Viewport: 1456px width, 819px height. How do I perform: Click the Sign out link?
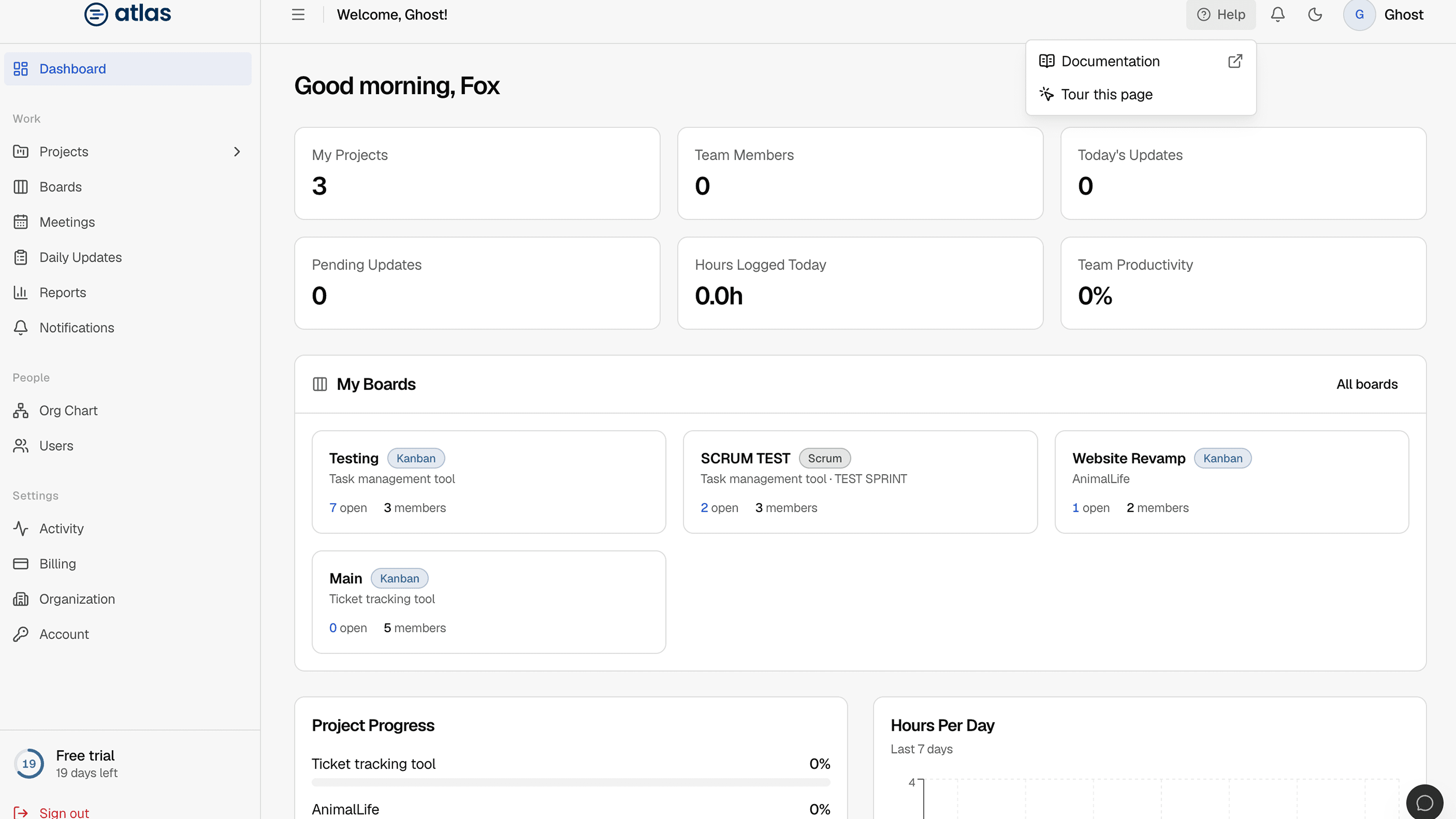51,813
